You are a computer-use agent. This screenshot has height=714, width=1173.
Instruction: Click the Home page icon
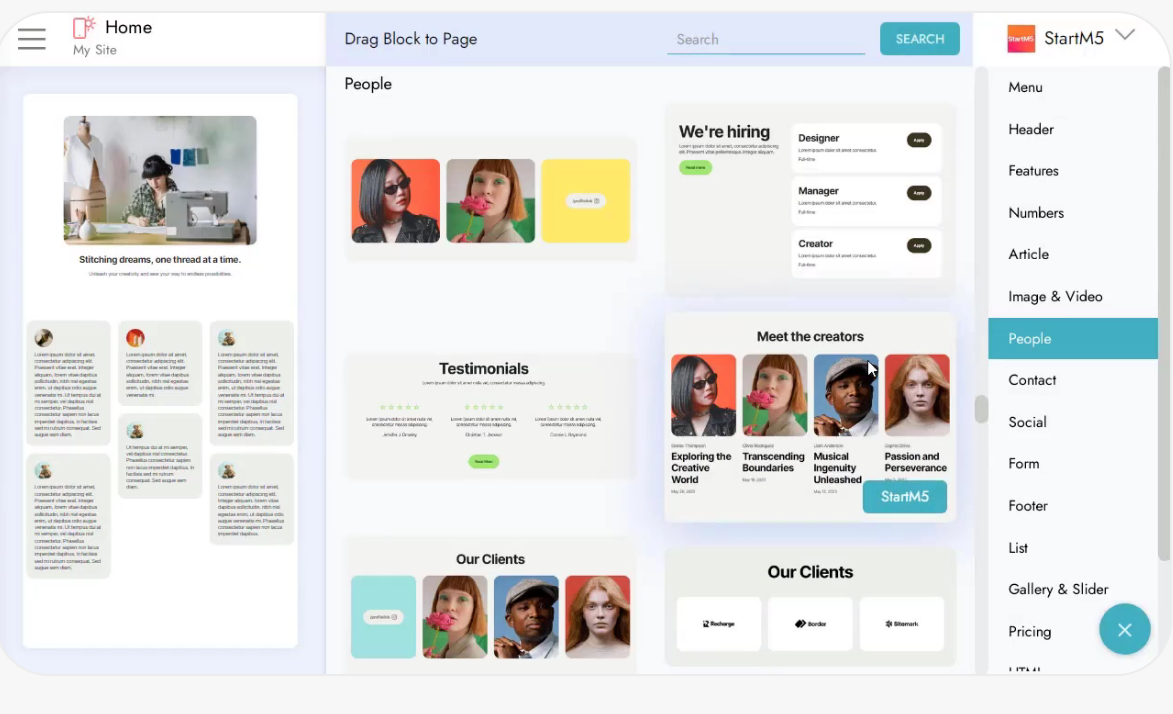point(84,28)
